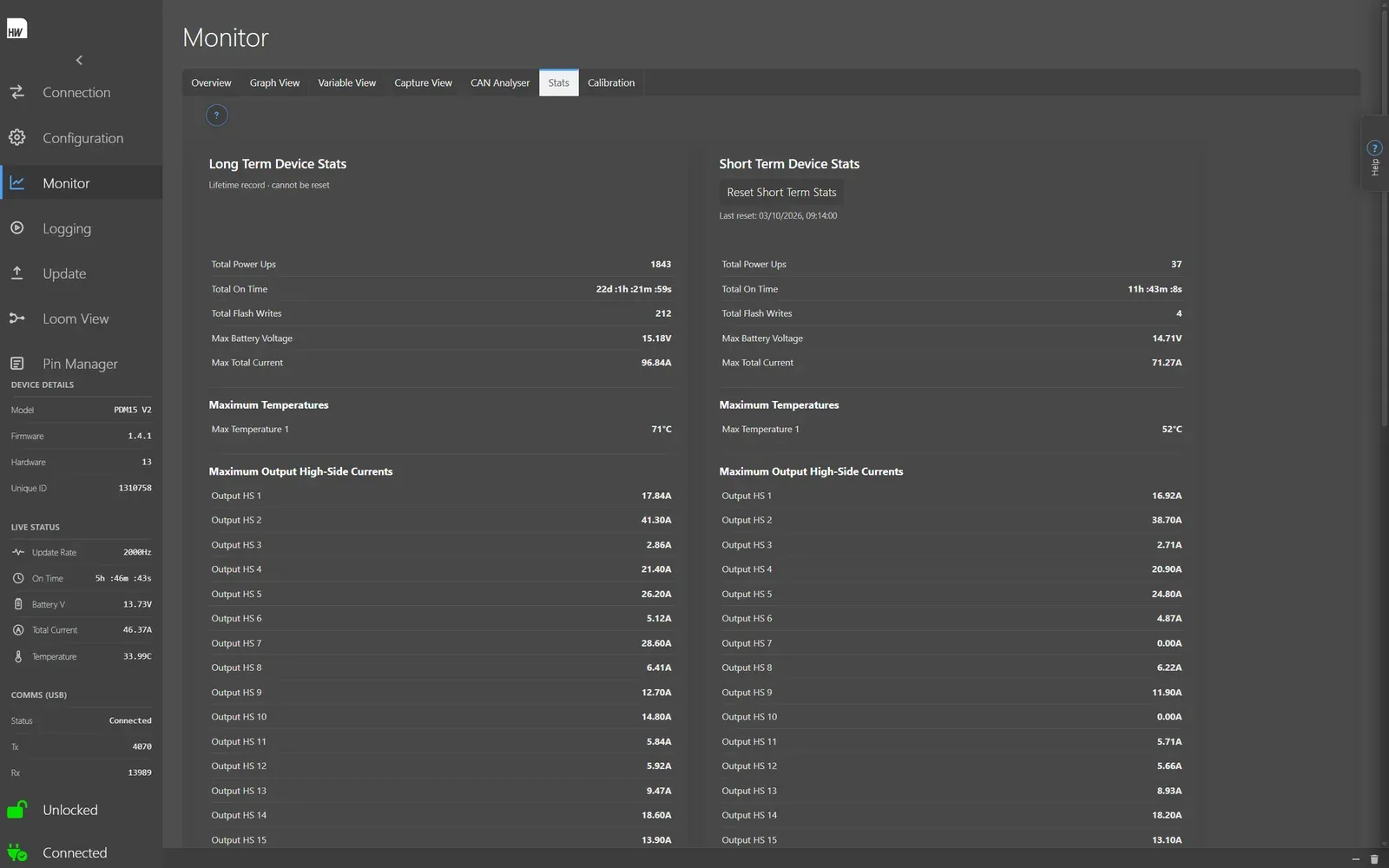Click the Connected plug status icon
This screenshot has height=868, width=1389.
tap(17, 852)
